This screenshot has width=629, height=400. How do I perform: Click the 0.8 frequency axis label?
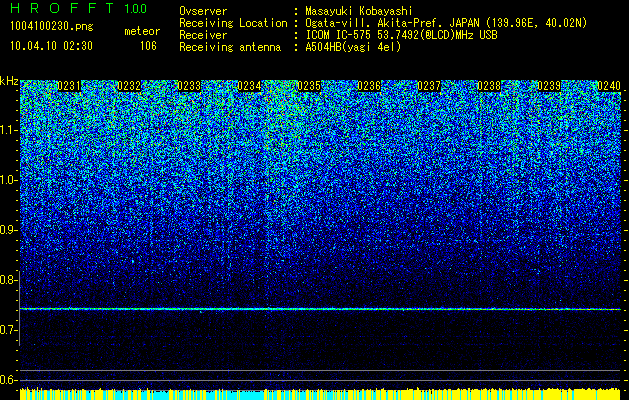(8, 280)
